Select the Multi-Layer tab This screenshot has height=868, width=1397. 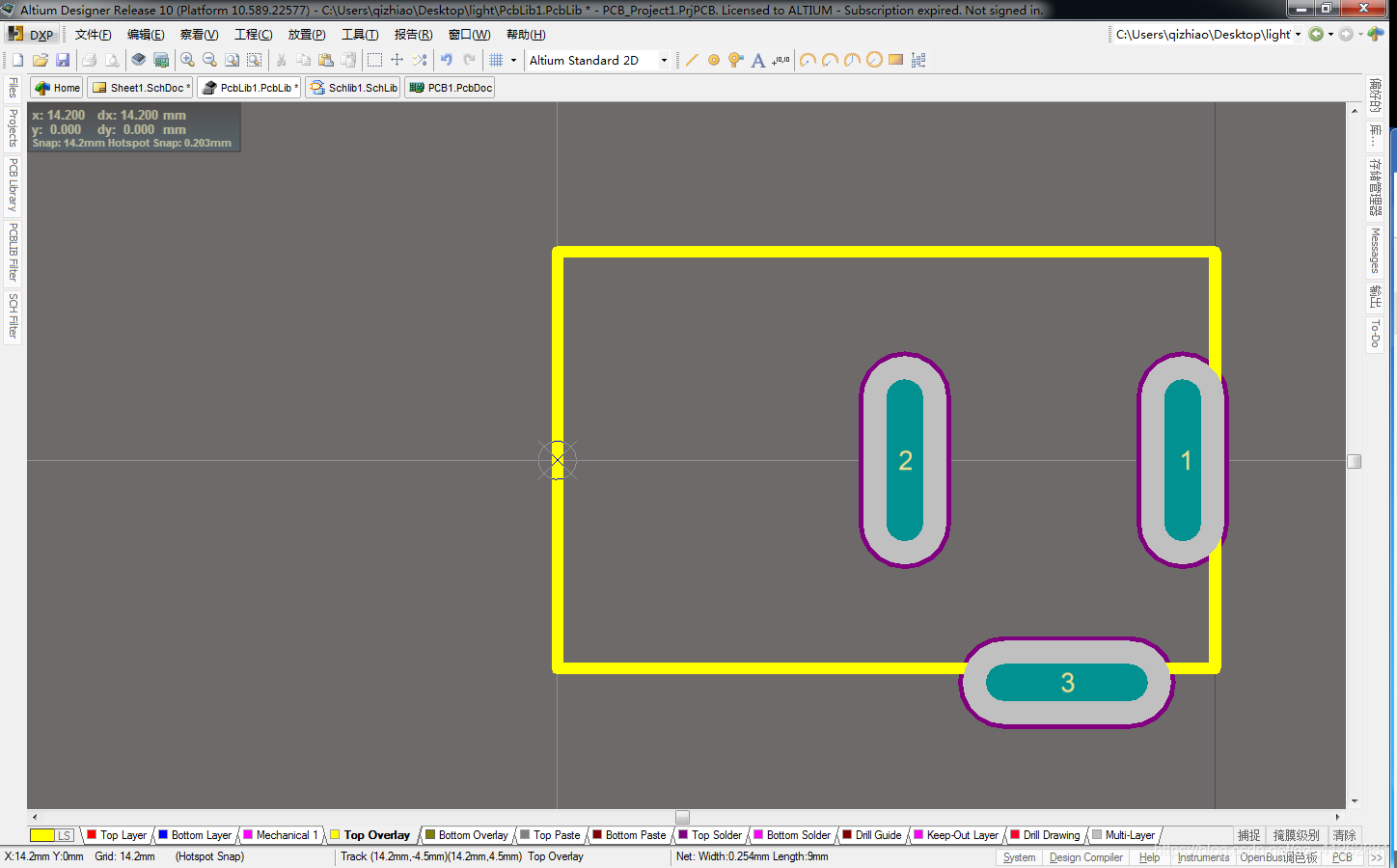coord(1124,835)
